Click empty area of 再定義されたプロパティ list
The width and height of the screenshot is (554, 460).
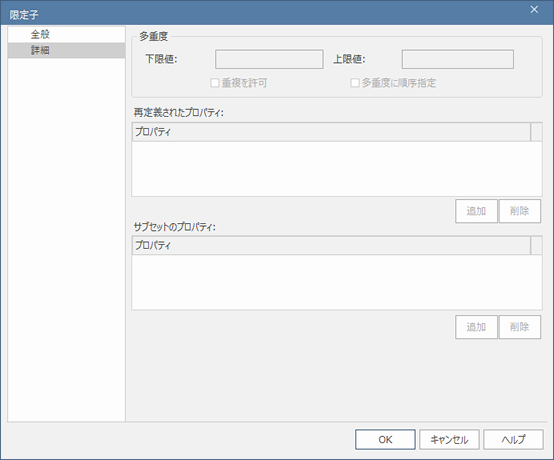pyautogui.click(x=337, y=169)
